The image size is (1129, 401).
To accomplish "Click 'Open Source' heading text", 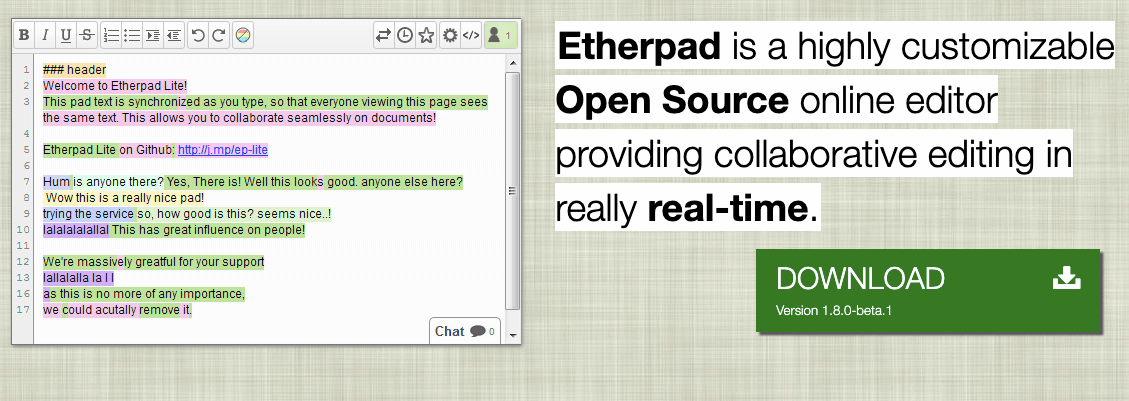I will (x=673, y=101).
